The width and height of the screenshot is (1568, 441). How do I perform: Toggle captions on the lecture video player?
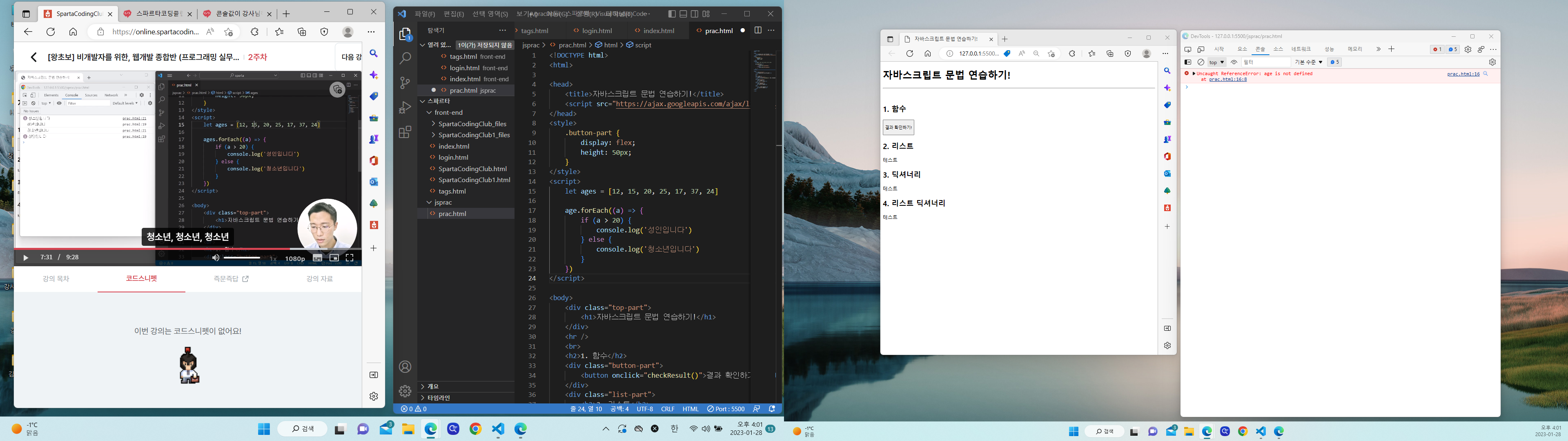click(317, 258)
